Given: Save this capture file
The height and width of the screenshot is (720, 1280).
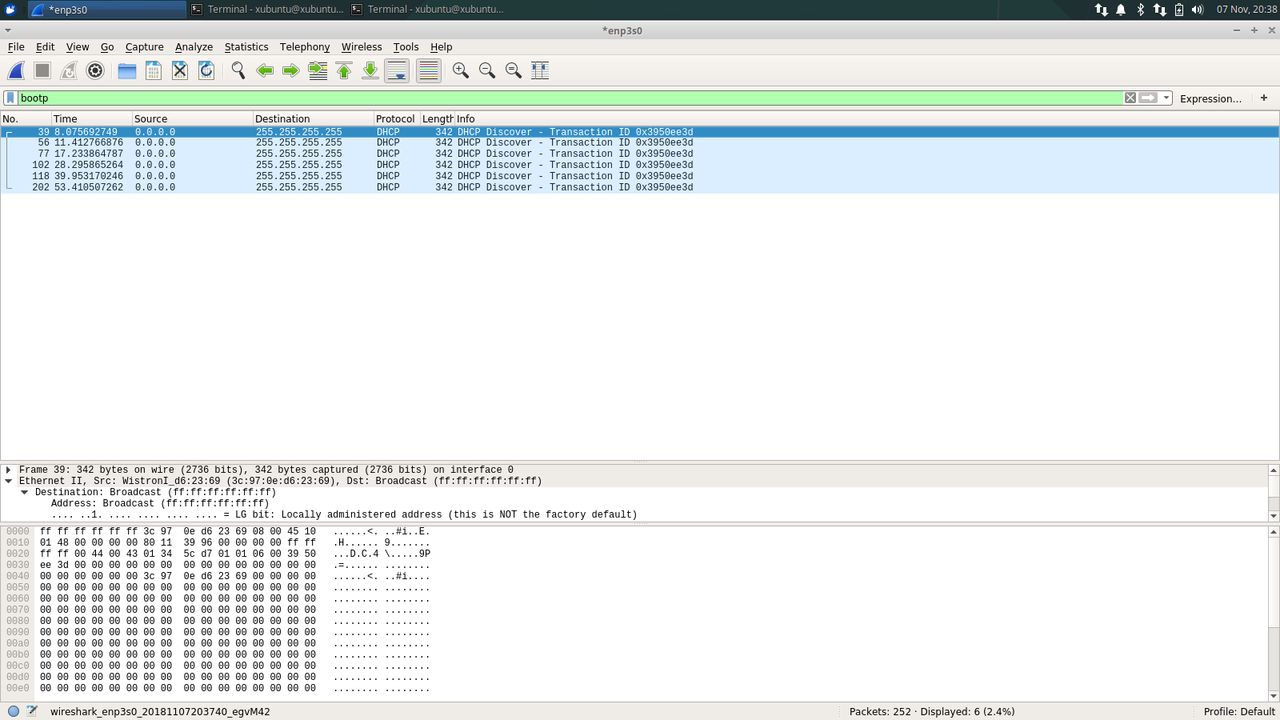Looking at the screenshot, I should tap(153, 71).
